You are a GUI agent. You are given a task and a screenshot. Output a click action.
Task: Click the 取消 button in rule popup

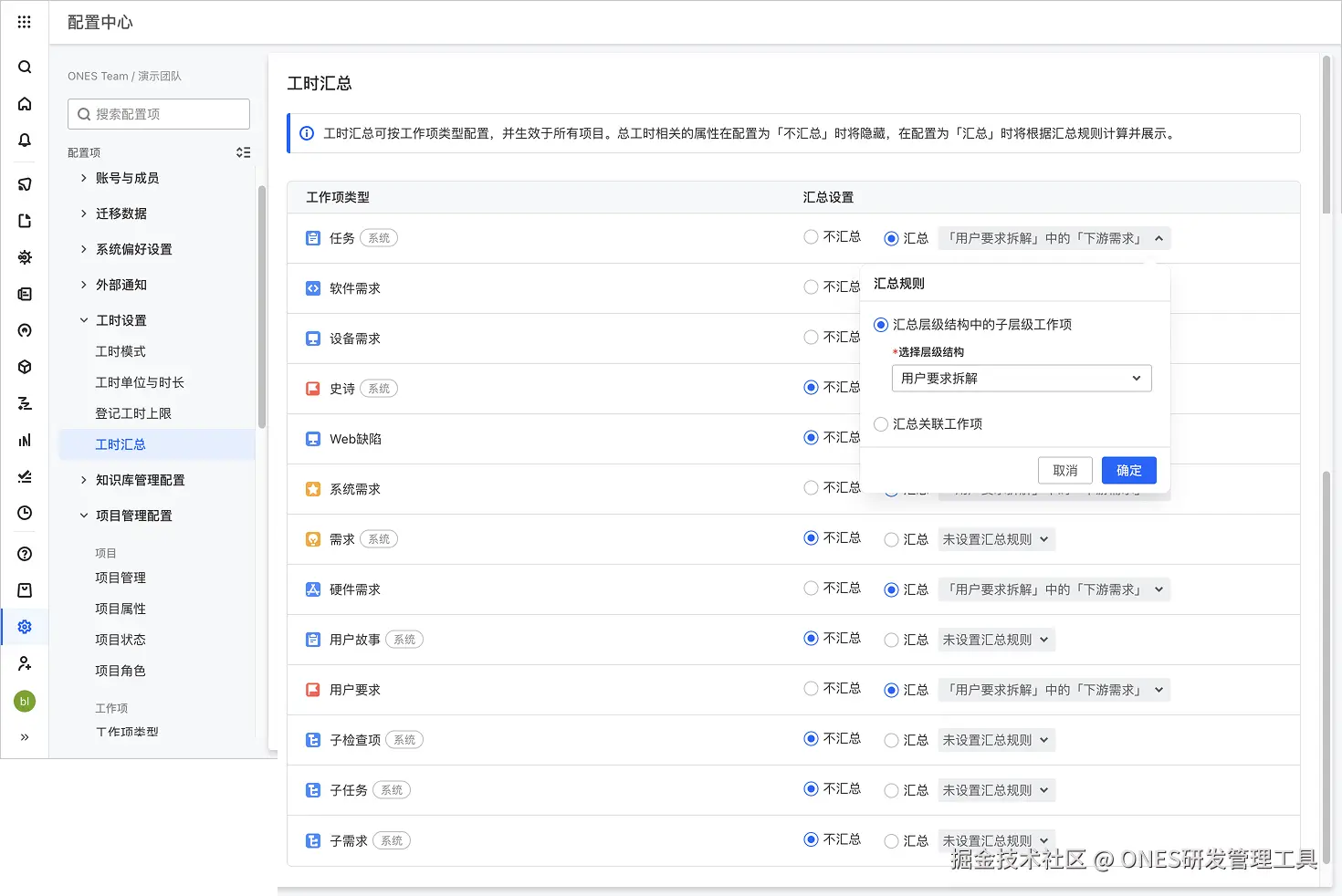(1065, 471)
